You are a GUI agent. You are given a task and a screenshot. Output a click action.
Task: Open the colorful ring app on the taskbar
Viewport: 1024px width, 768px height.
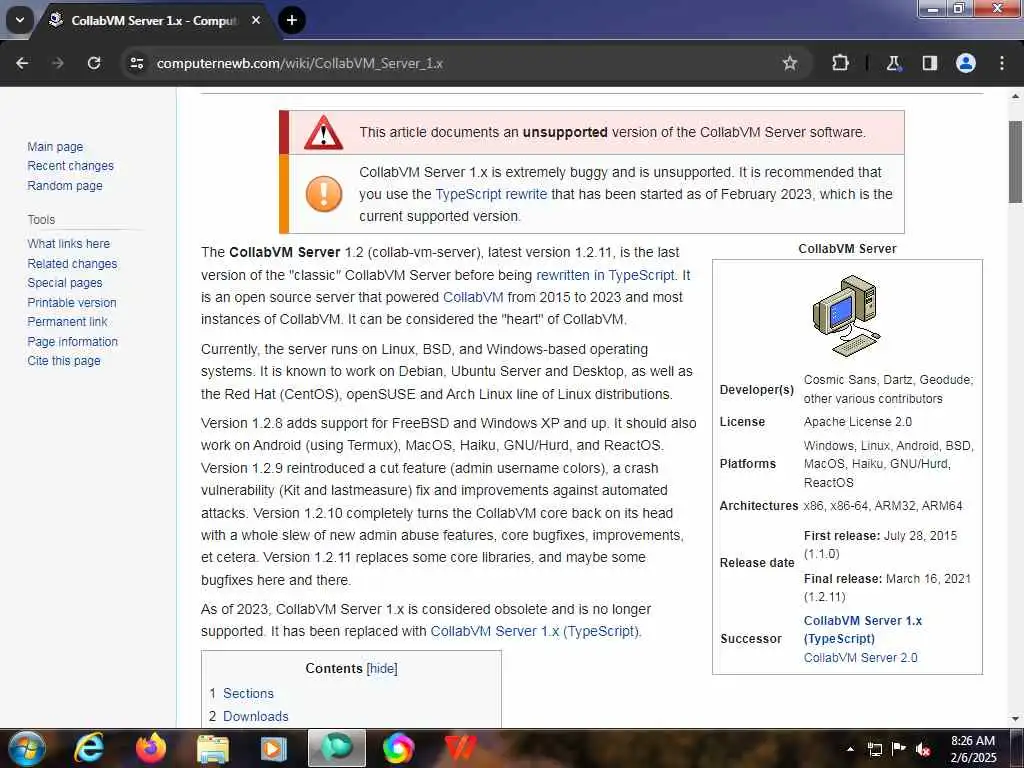point(398,748)
